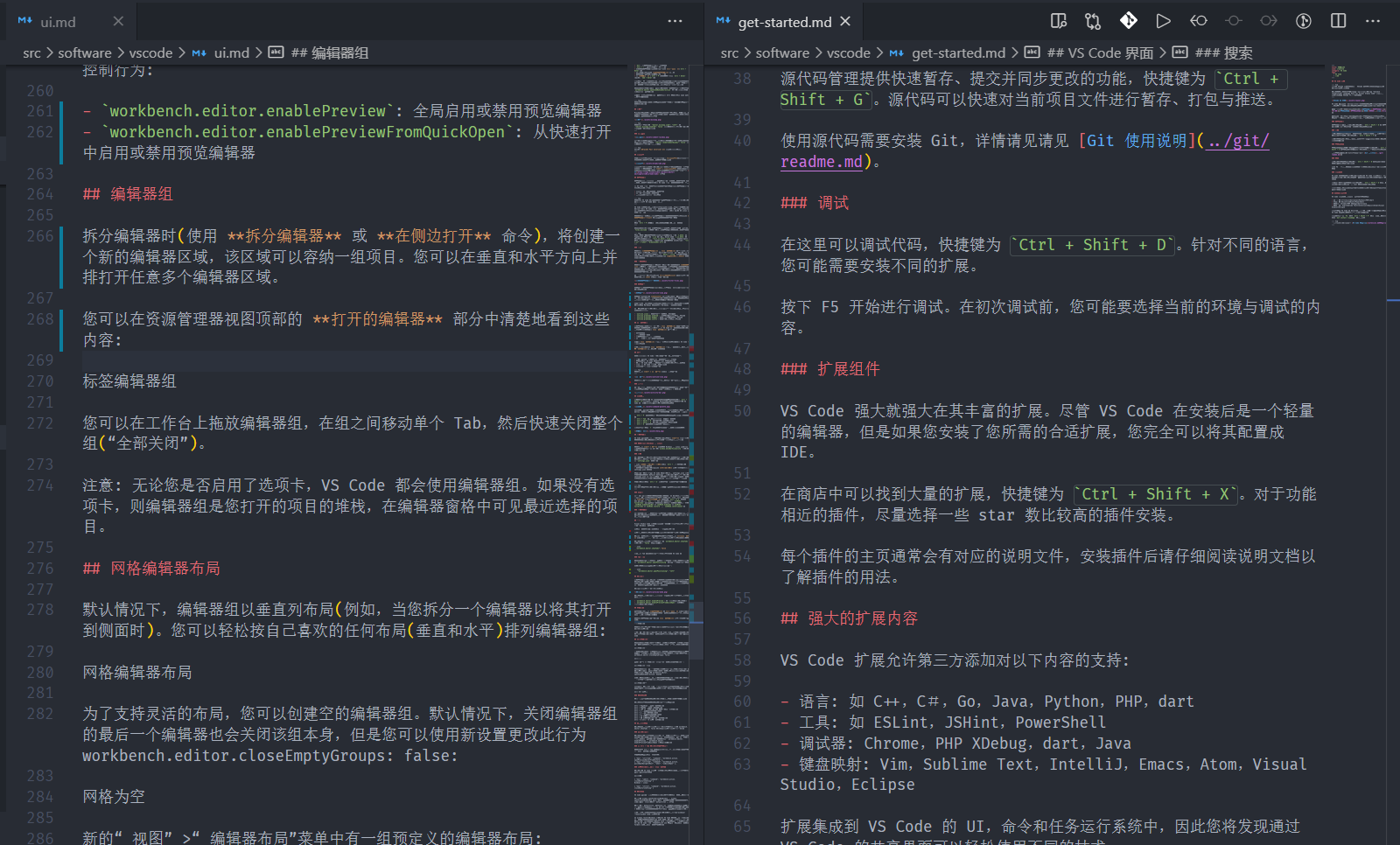This screenshot has height=845, width=1400.
Task: Click the compare changes icon
Action: point(1092,21)
